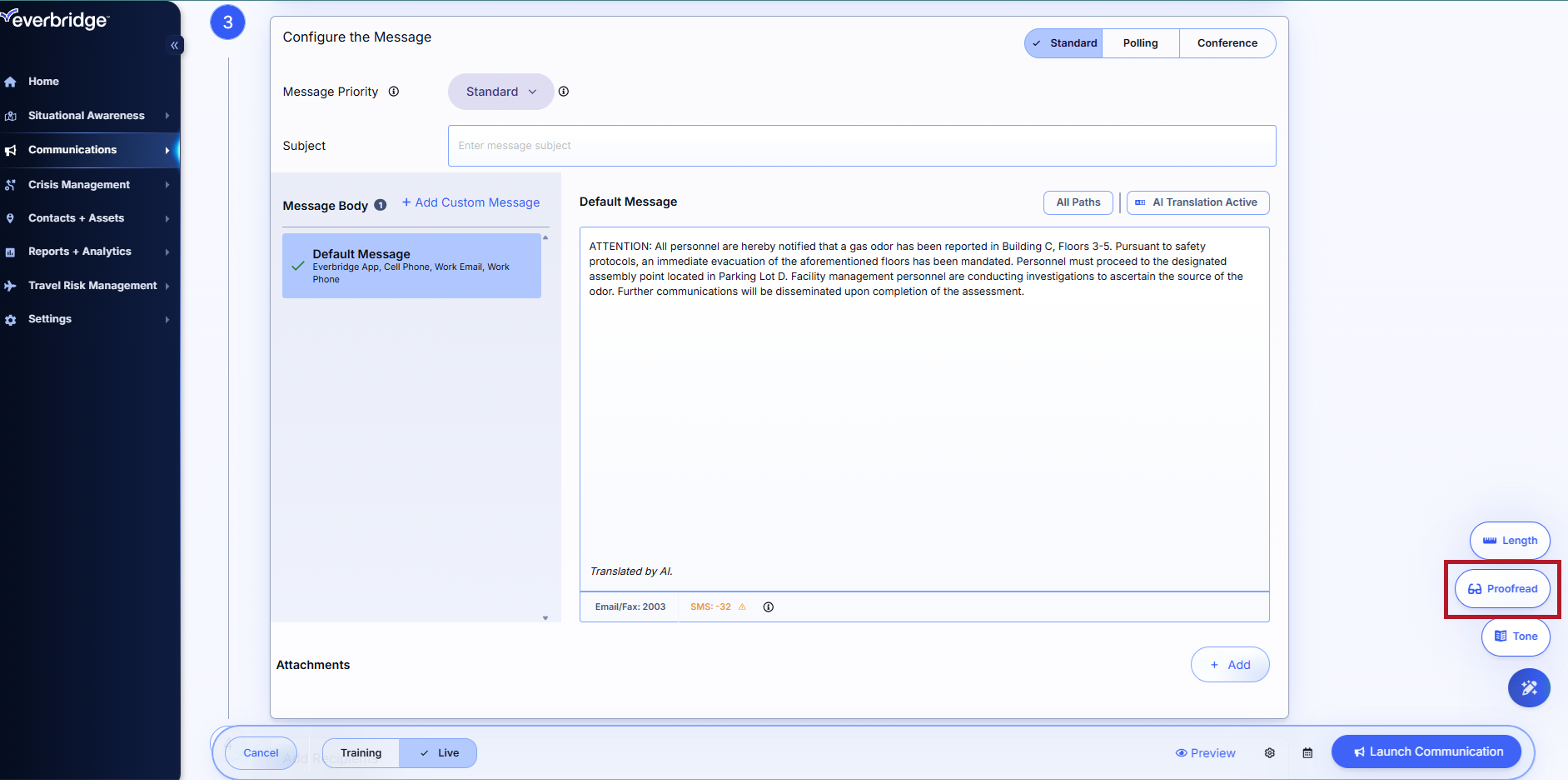Click the SMS character count info icon
1568x784 pixels.
[x=769, y=607]
